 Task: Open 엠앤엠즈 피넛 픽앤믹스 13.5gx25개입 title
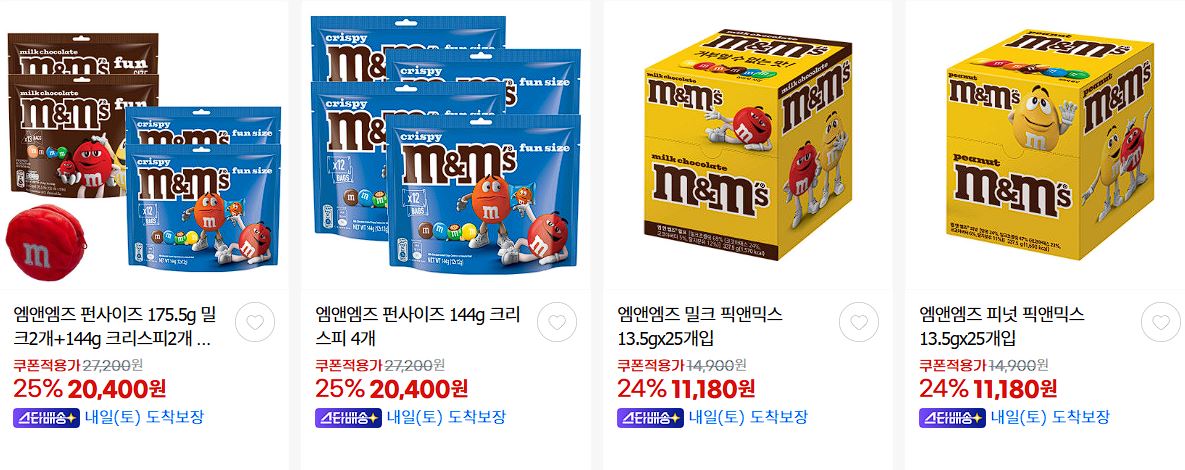pos(1001,326)
